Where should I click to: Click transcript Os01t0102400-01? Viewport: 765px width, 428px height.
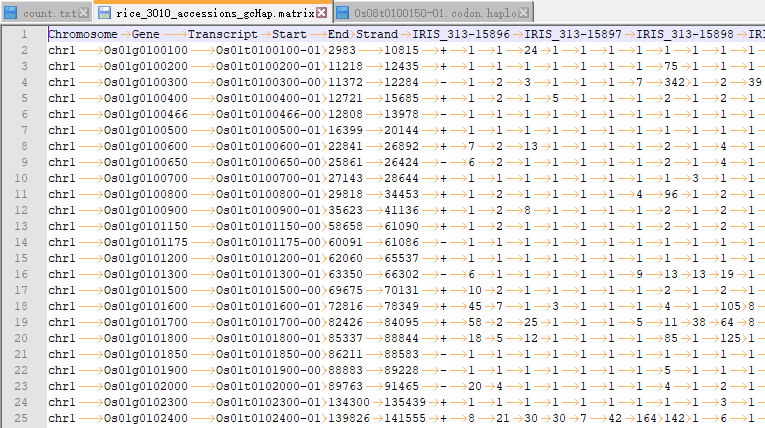(268, 418)
